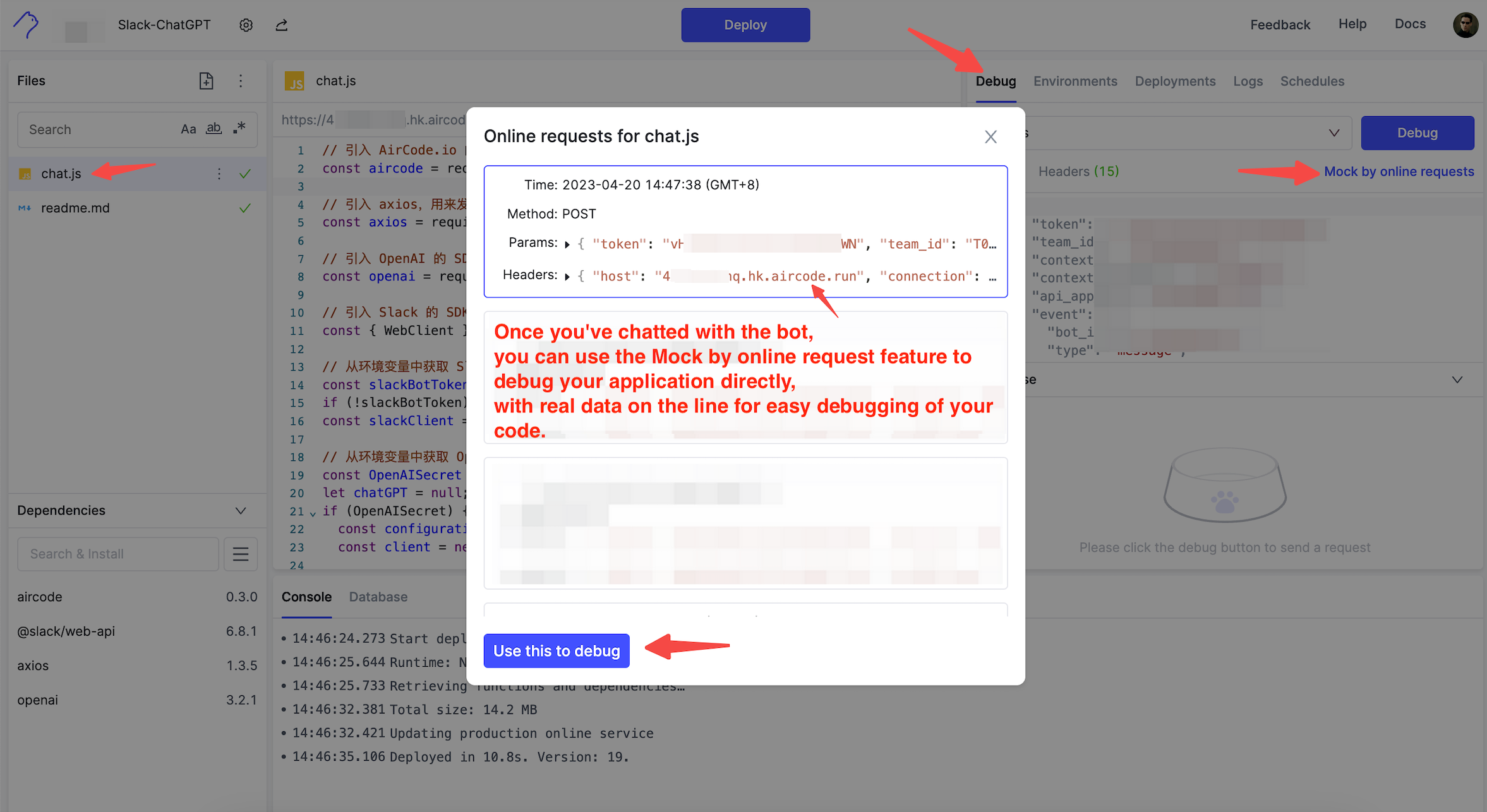Image resolution: width=1487 pixels, height=812 pixels.
Task: Open Files panel more options menu
Action: [x=241, y=81]
